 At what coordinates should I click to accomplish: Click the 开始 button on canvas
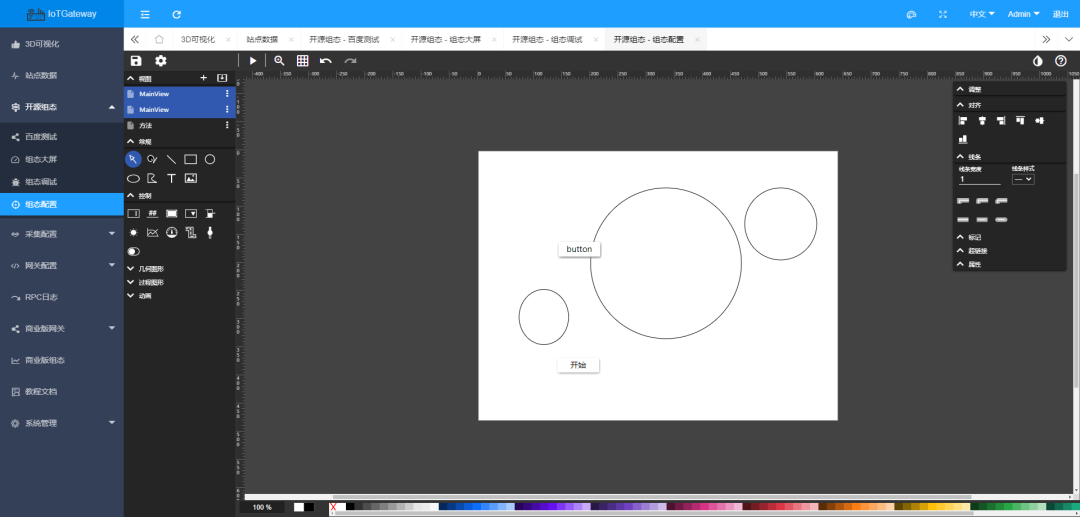(x=578, y=365)
